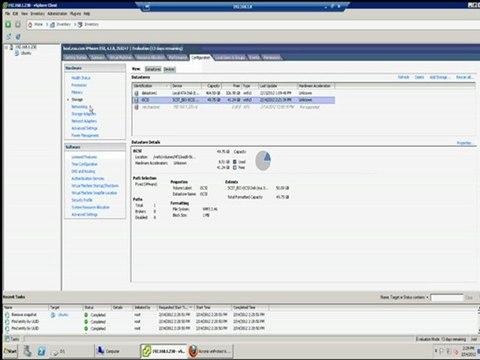Image resolution: width=480 pixels, height=360 pixels.
Task: Click second toolbar icon below navigation bar
Action: coord(18,36)
